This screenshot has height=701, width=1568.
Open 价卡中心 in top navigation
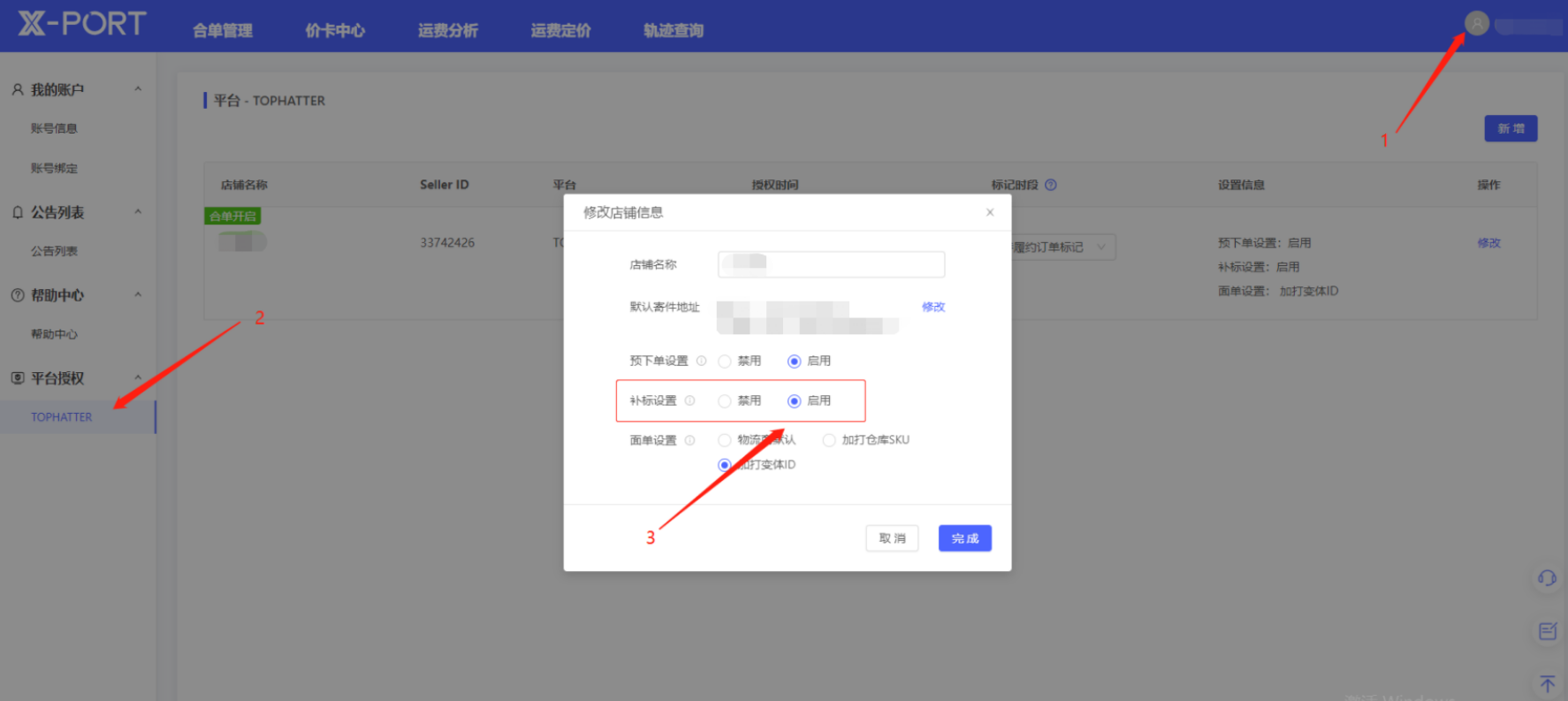[x=335, y=30]
